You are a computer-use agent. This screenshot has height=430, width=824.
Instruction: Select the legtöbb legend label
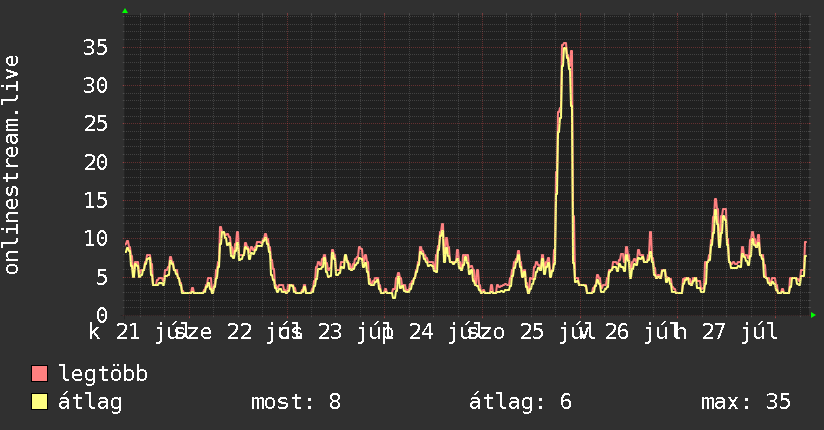point(103,374)
